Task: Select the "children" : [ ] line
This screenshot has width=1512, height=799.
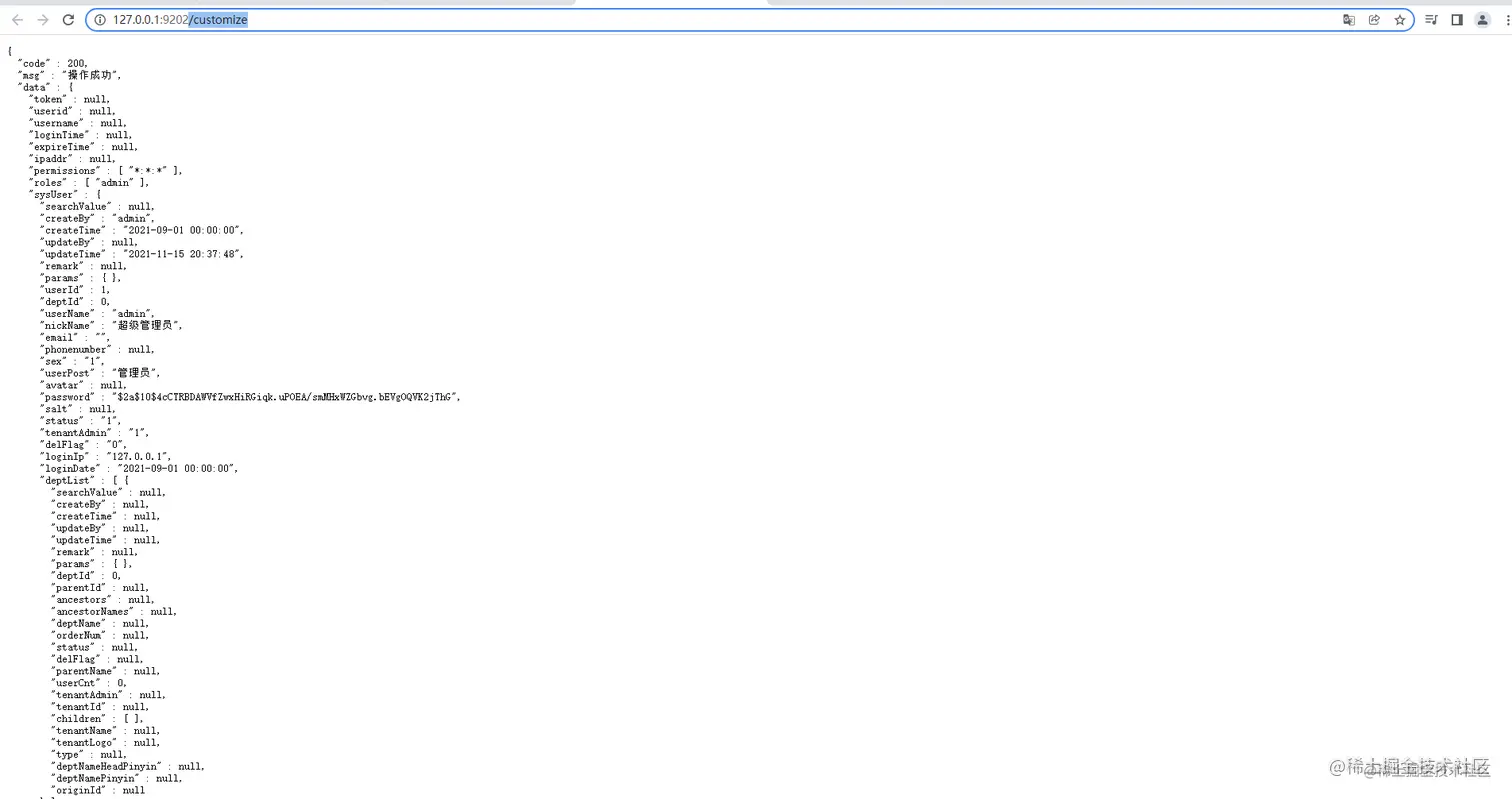Action: click(98, 719)
